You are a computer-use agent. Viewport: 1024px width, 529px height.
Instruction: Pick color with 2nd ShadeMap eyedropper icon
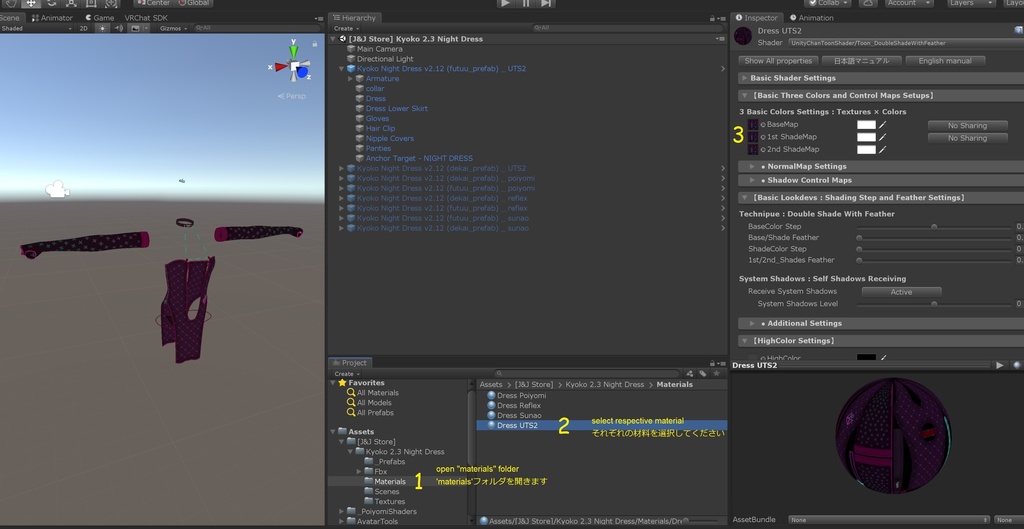coord(882,150)
